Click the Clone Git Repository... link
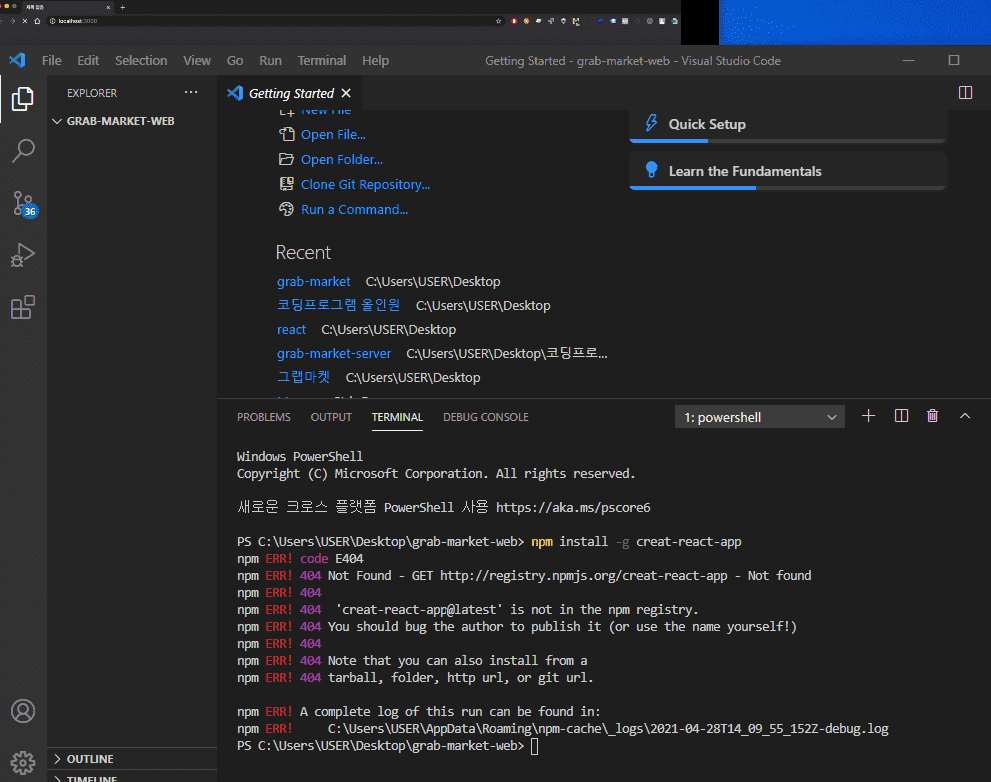Viewport: 991px width, 782px height. coord(365,184)
